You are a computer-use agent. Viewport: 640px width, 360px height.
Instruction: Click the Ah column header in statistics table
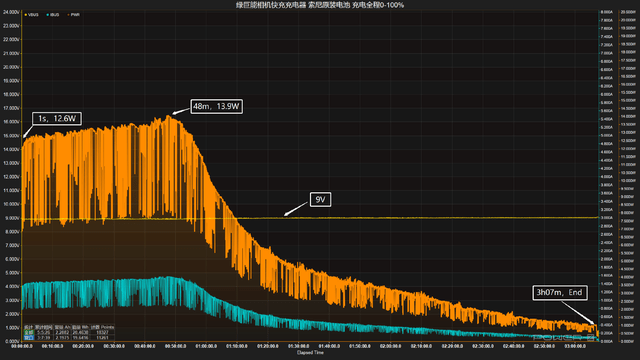[x=63, y=327]
